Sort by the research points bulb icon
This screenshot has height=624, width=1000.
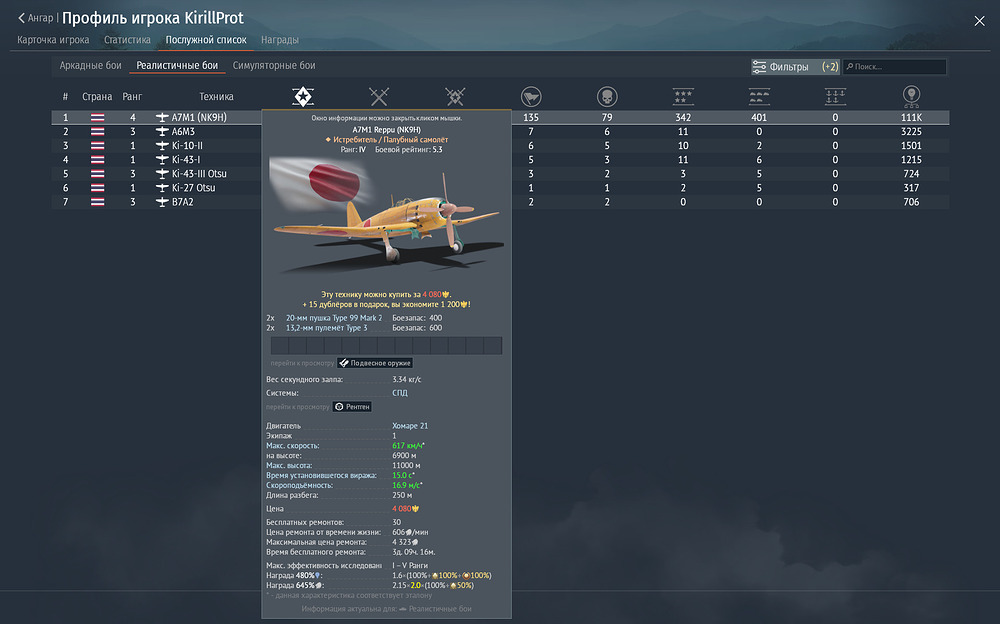[x=911, y=96]
